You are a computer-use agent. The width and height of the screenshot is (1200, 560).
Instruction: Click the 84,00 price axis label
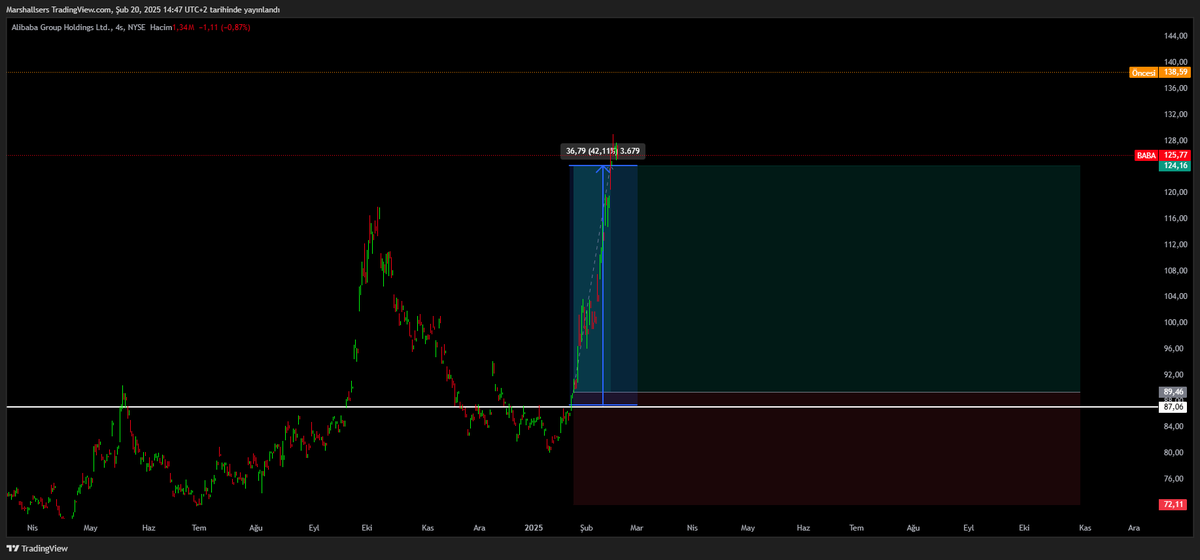coord(1174,426)
